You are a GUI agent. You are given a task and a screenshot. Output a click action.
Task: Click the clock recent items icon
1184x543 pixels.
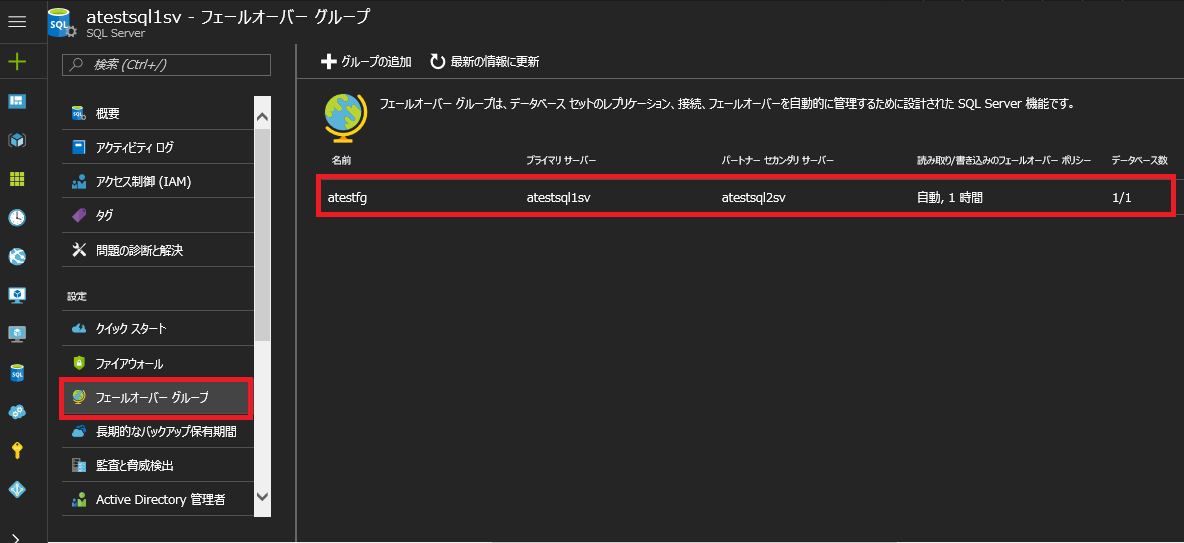point(17,218)
